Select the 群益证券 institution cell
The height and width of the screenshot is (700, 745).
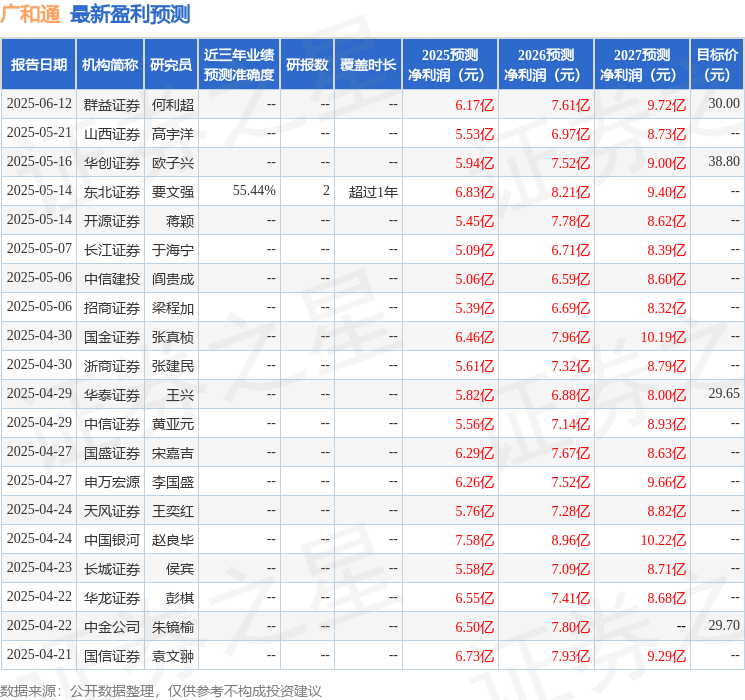pyautogui.click(x=112, y=105)
